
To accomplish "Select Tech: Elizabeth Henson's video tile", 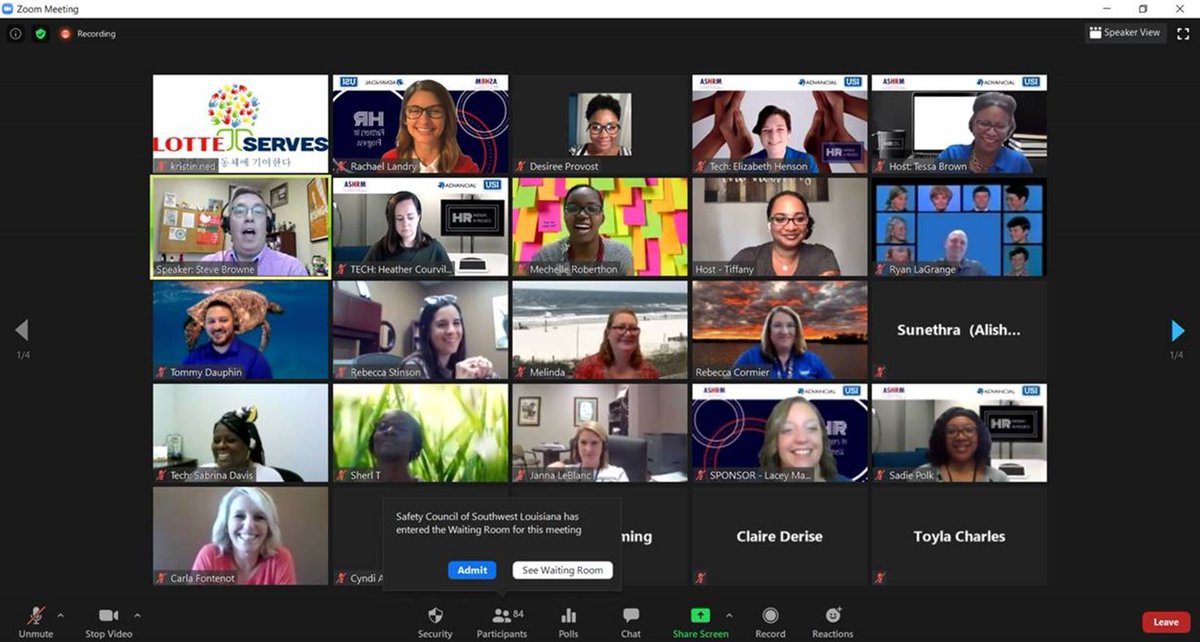I will [x=780, y=124].
